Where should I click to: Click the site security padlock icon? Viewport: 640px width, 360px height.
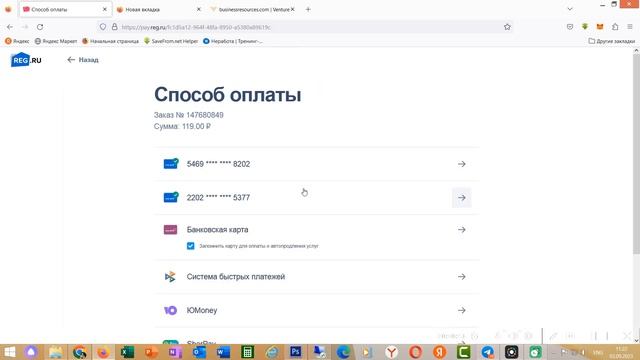point(115,27)
